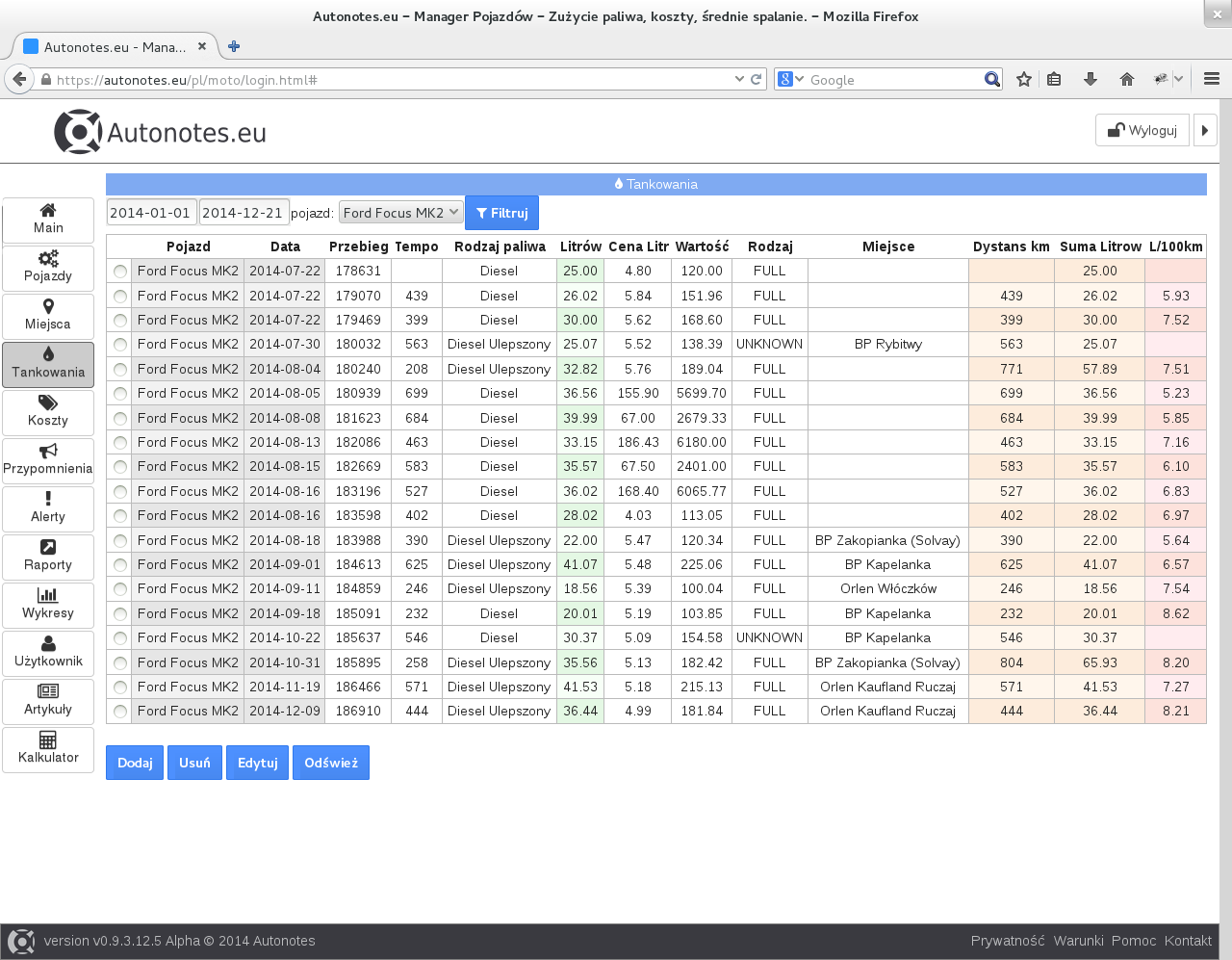The image size is (1232, 960).
Task: Click Wyloguj logout button
Action: click(1142, 130)
